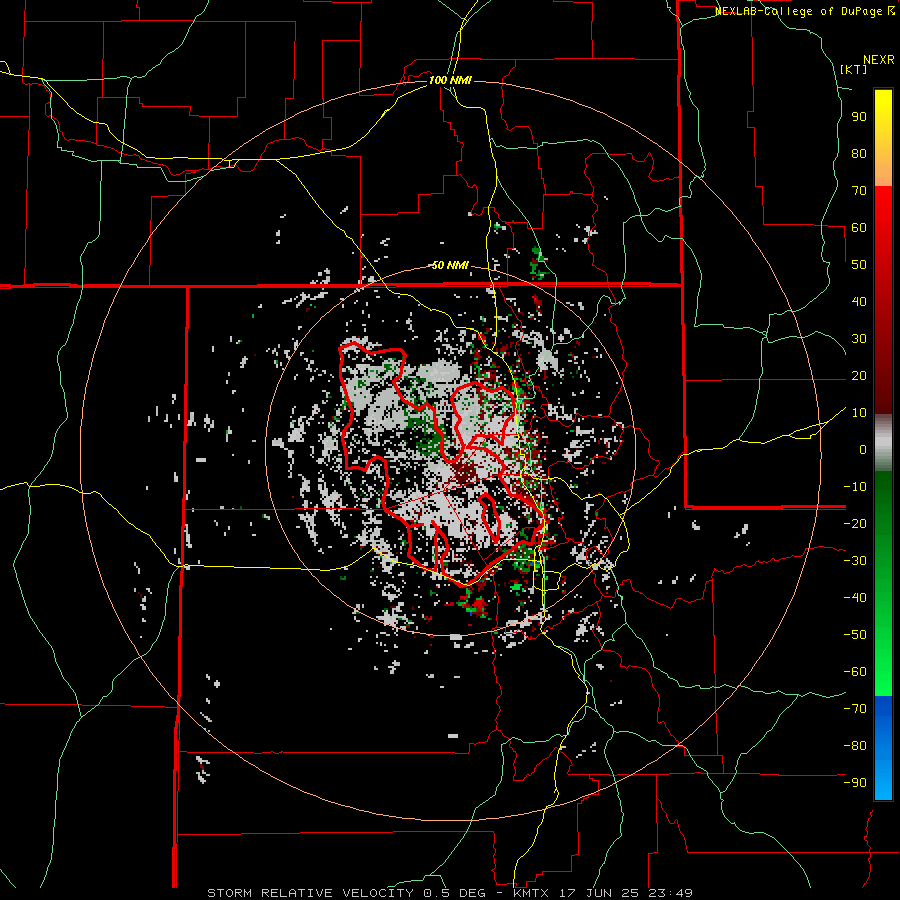Click the "-90" tick label on the velocity scale

coord(855,783)
